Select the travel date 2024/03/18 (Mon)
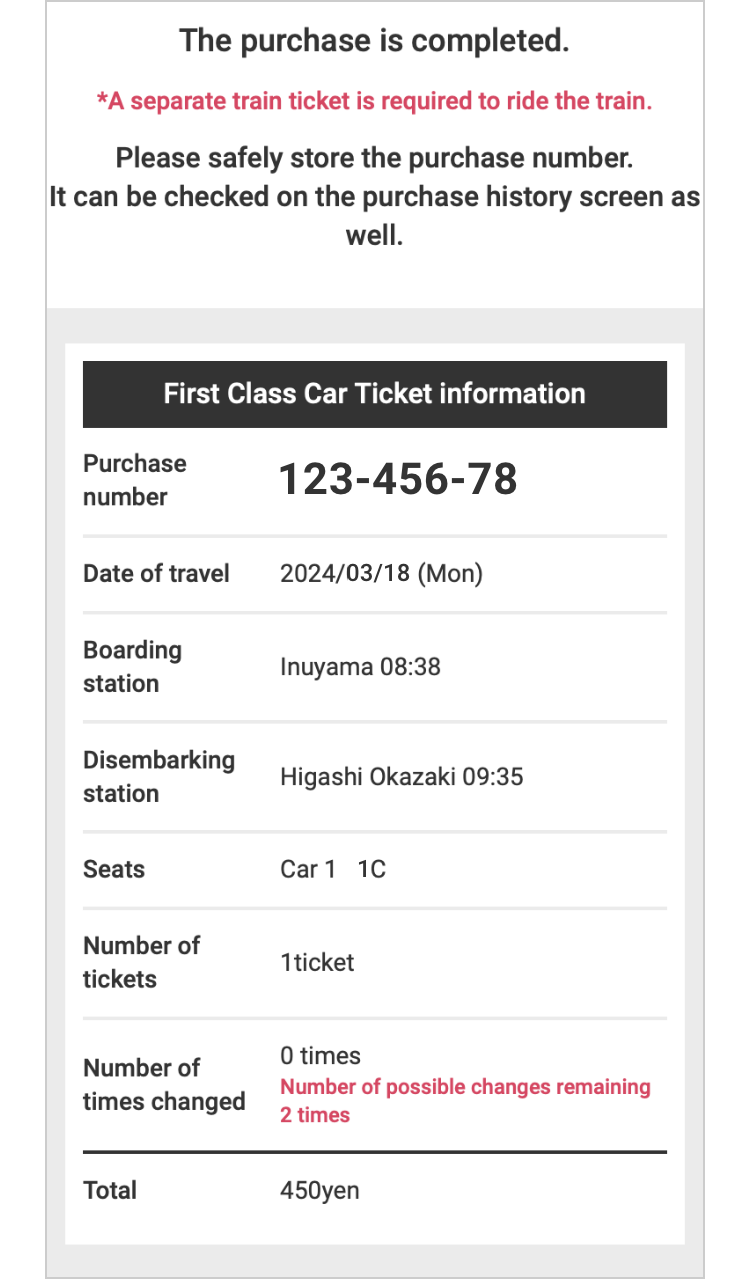Viewport: 750px width, 1279px height. click(x=381, y=573)
